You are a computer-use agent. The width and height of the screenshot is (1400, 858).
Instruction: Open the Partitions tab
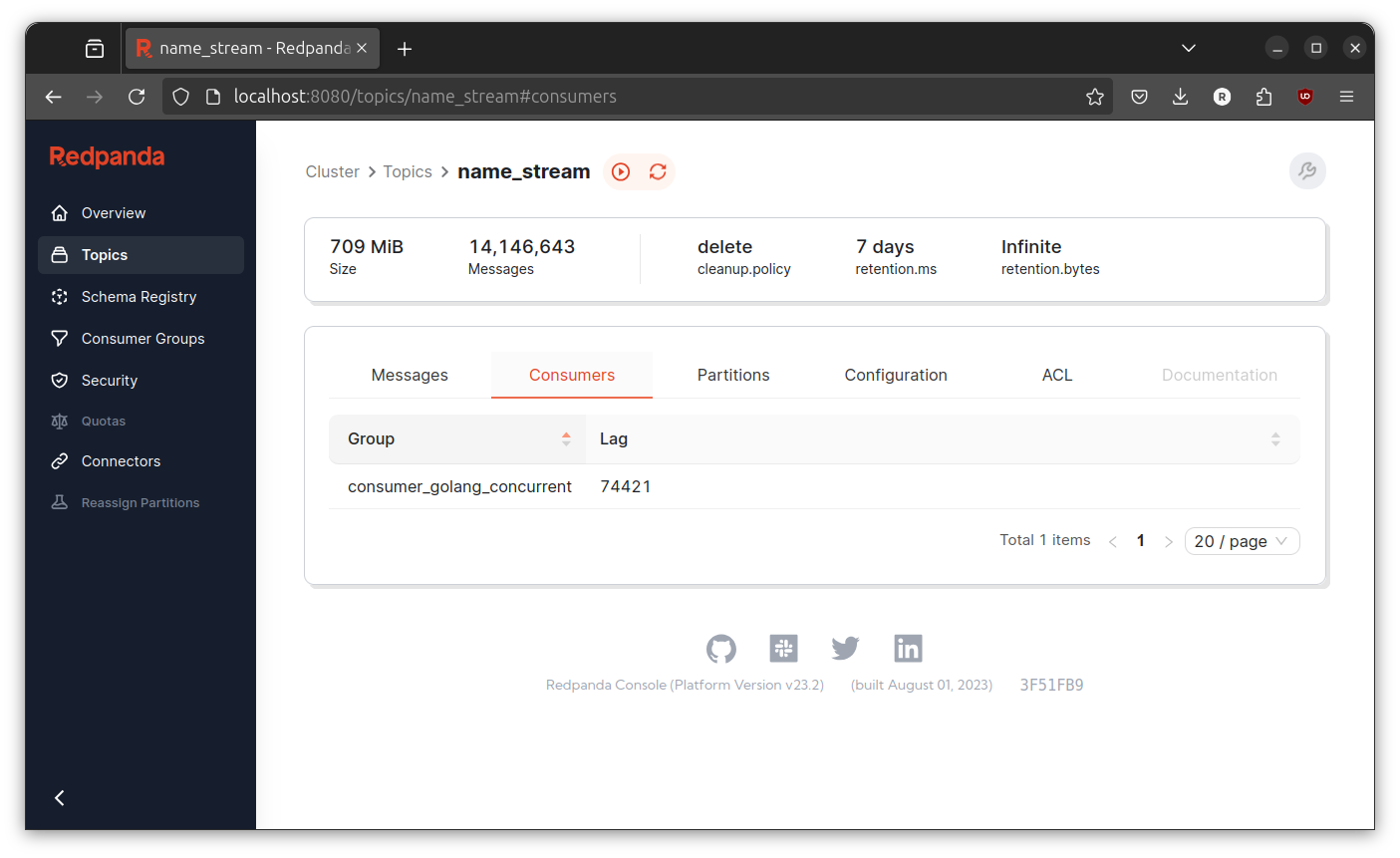point(733,375)
